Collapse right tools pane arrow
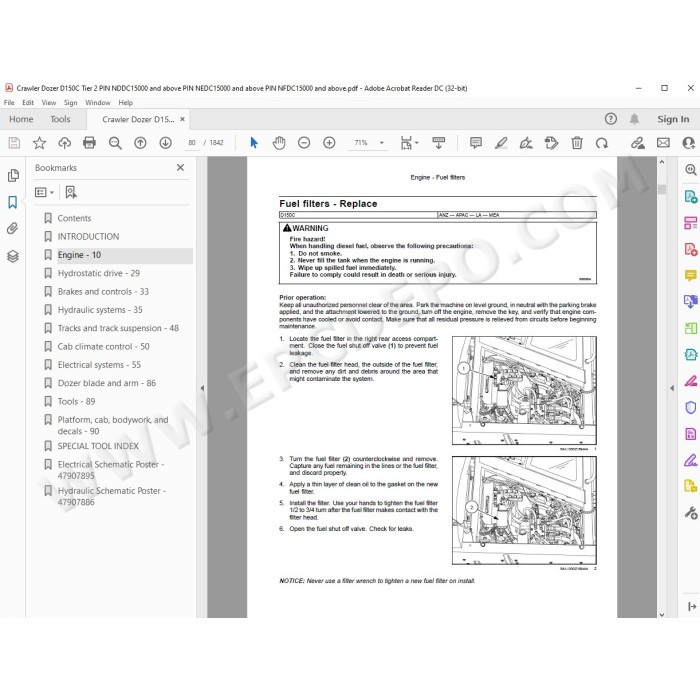This screenshot has height=700, width=700. (672, 388)
